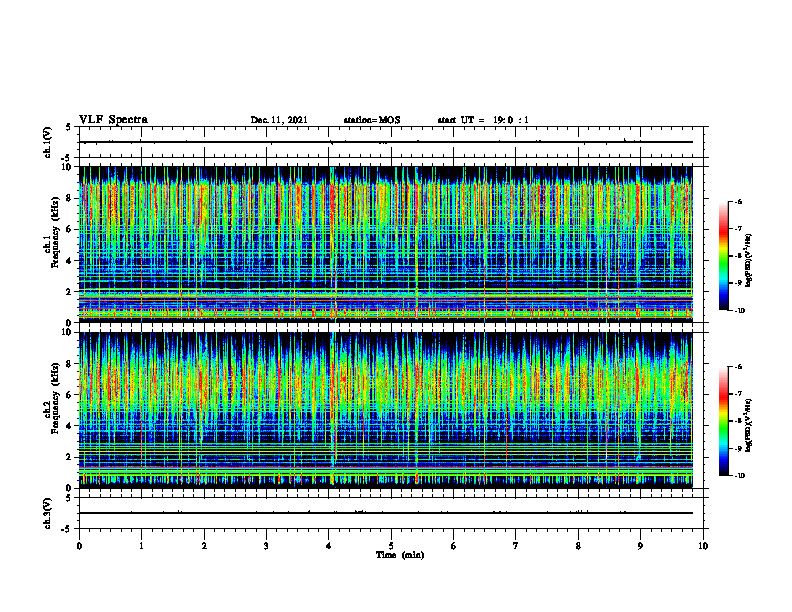Click the ch.1 voltage waveform trace
The width and height of the screenshot is (792, 612).
point(386,142)
